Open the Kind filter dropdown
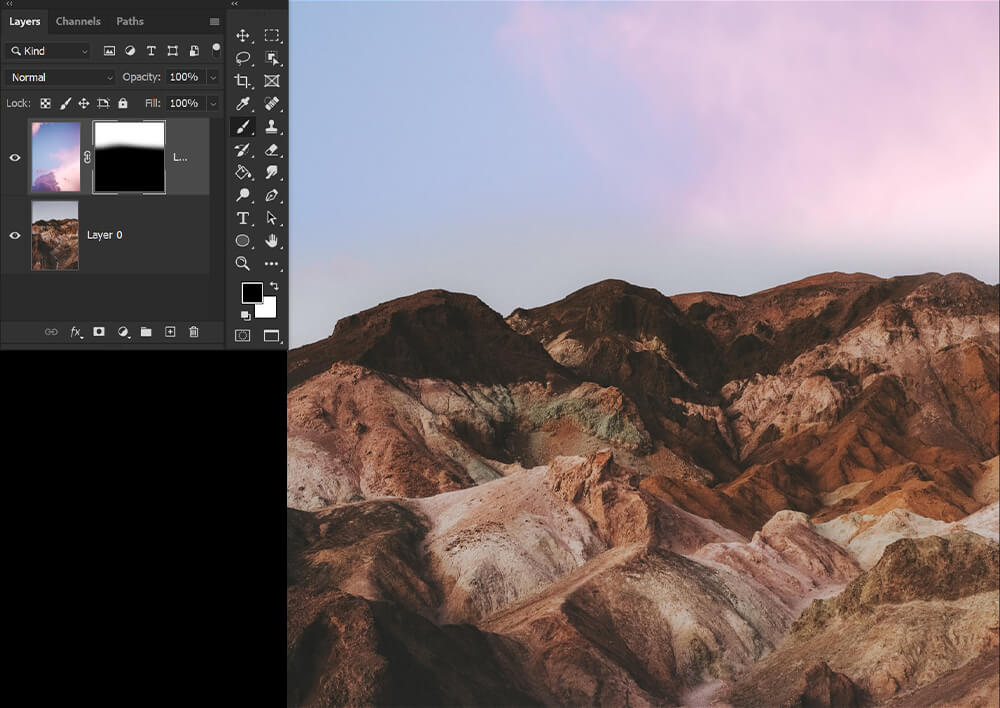 [x=48, y=51]
